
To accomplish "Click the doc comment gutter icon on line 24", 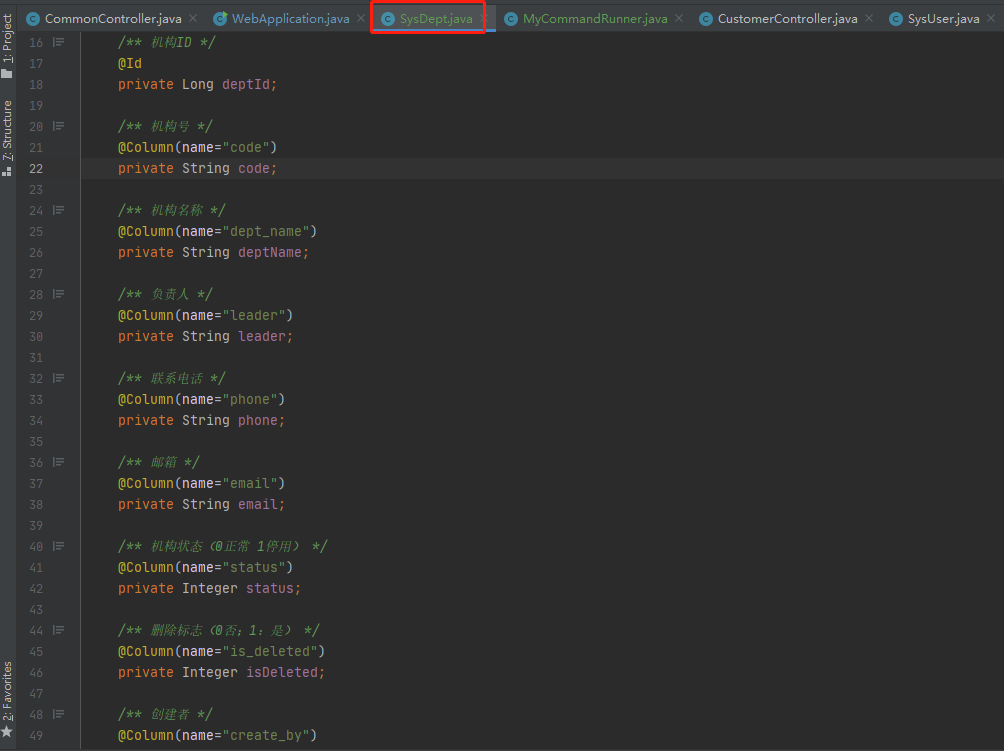I will tap(58, 210).
